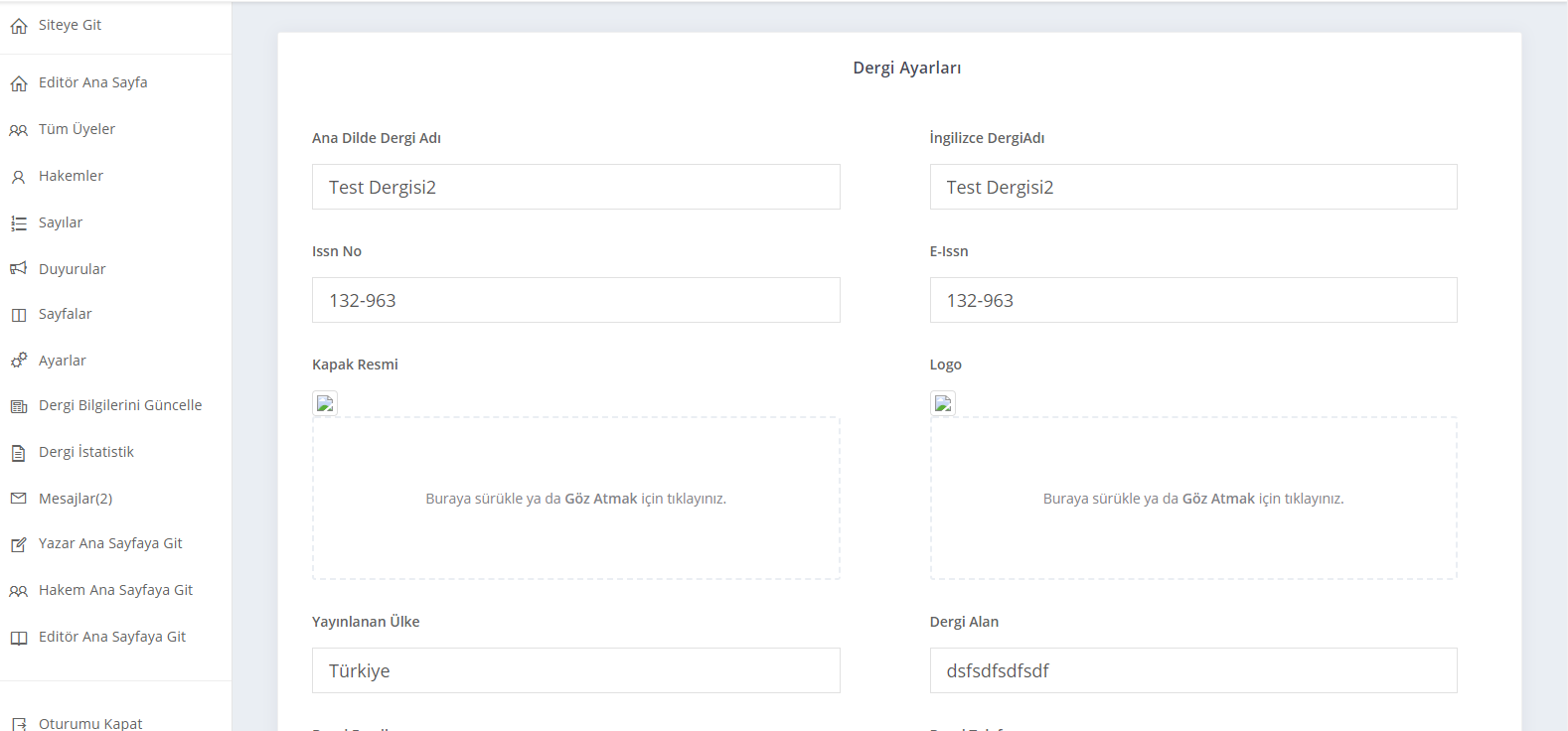Screen dimensions: 1568x731
Task: Click the Mesajlar envelope icon
Action: [19, 499]
